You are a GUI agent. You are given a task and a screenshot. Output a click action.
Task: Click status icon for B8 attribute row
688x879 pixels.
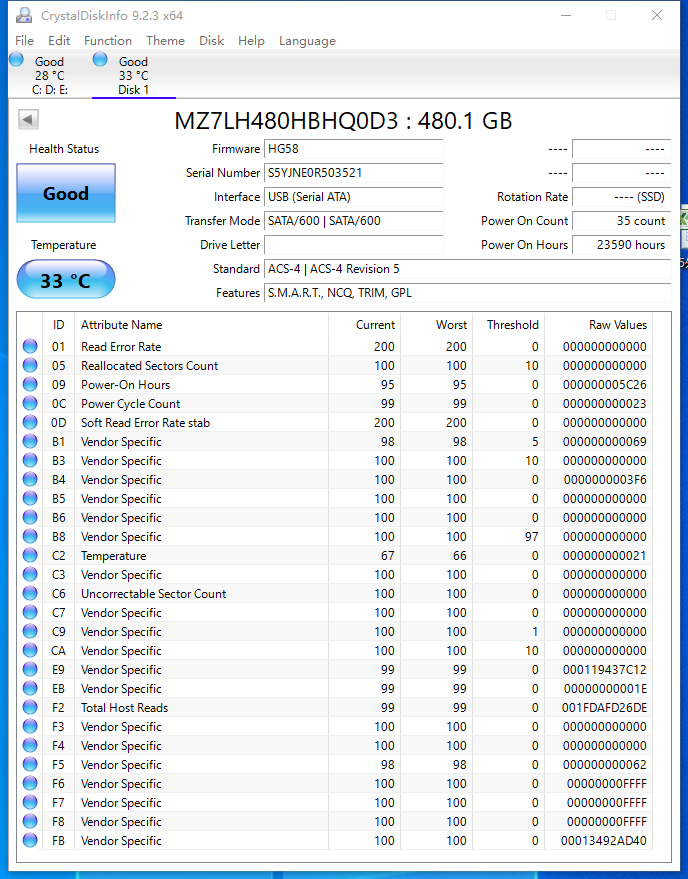[x=30, y=537]
